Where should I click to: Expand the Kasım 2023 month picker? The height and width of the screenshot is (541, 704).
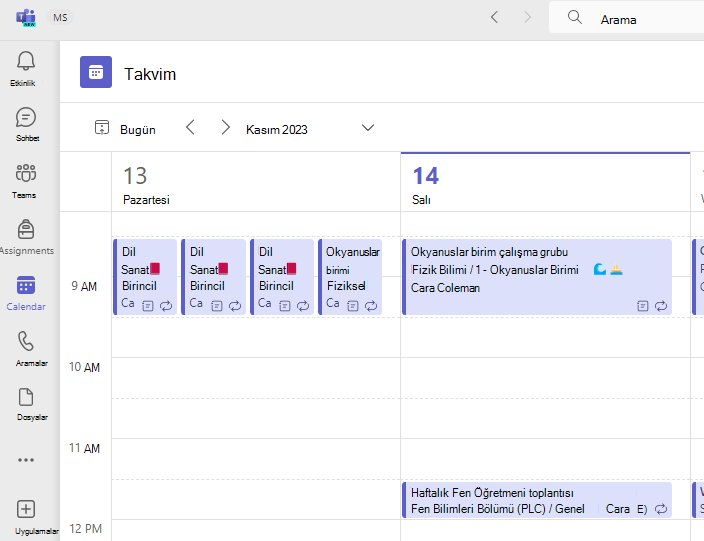tap(368, 128)
